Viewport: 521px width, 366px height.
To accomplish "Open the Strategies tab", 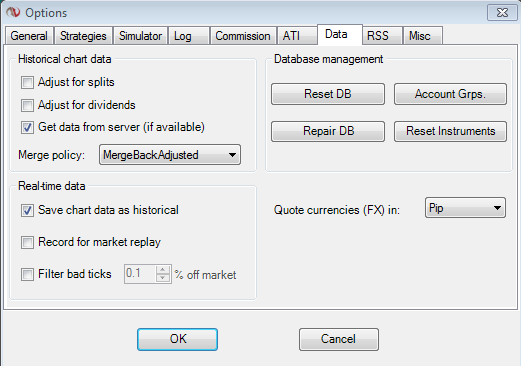I will click(83, 36).
